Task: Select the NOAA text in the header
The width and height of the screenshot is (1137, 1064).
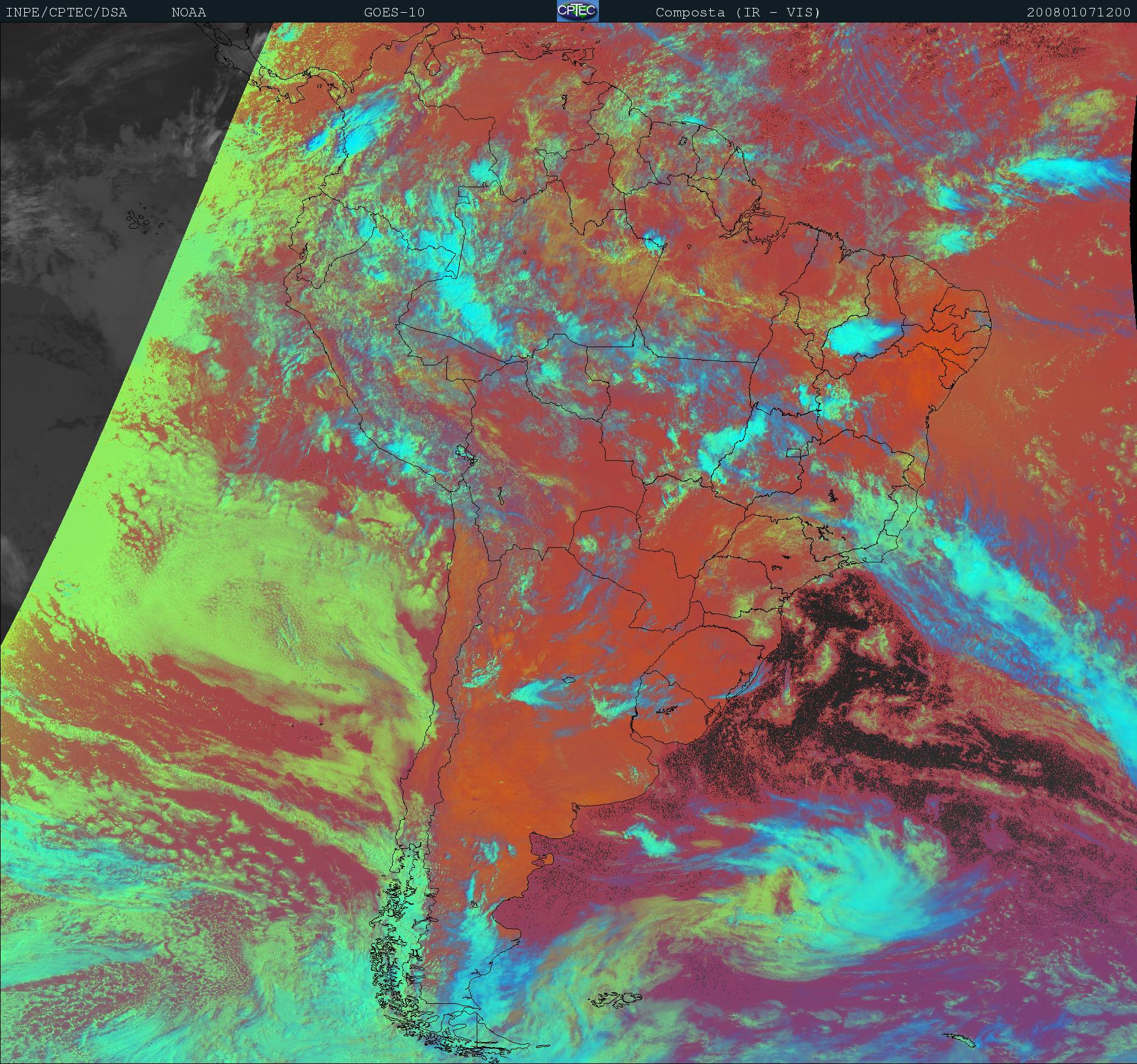Action: 188,12
